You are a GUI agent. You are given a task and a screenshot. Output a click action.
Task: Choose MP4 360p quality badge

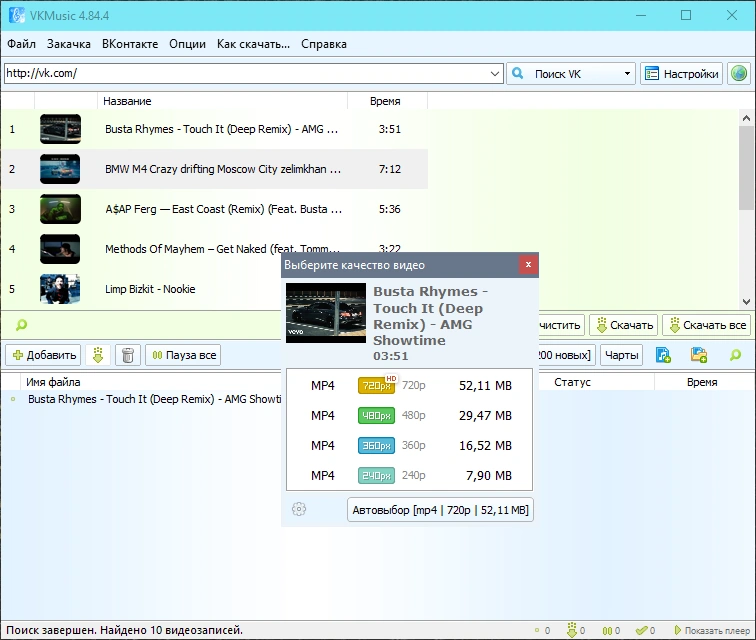click(376, 445)
